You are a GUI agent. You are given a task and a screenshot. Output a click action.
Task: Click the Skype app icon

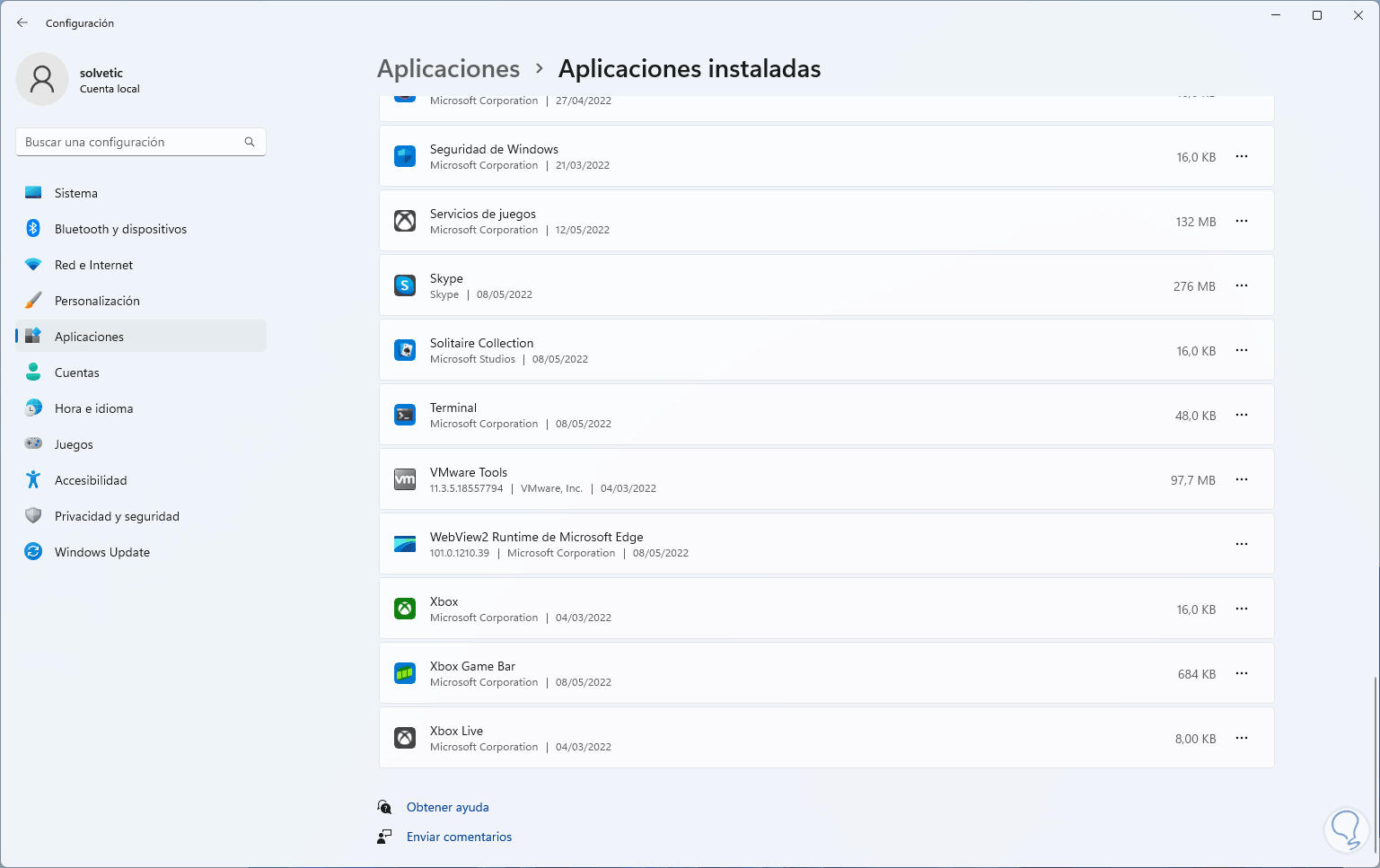(405, 285)
